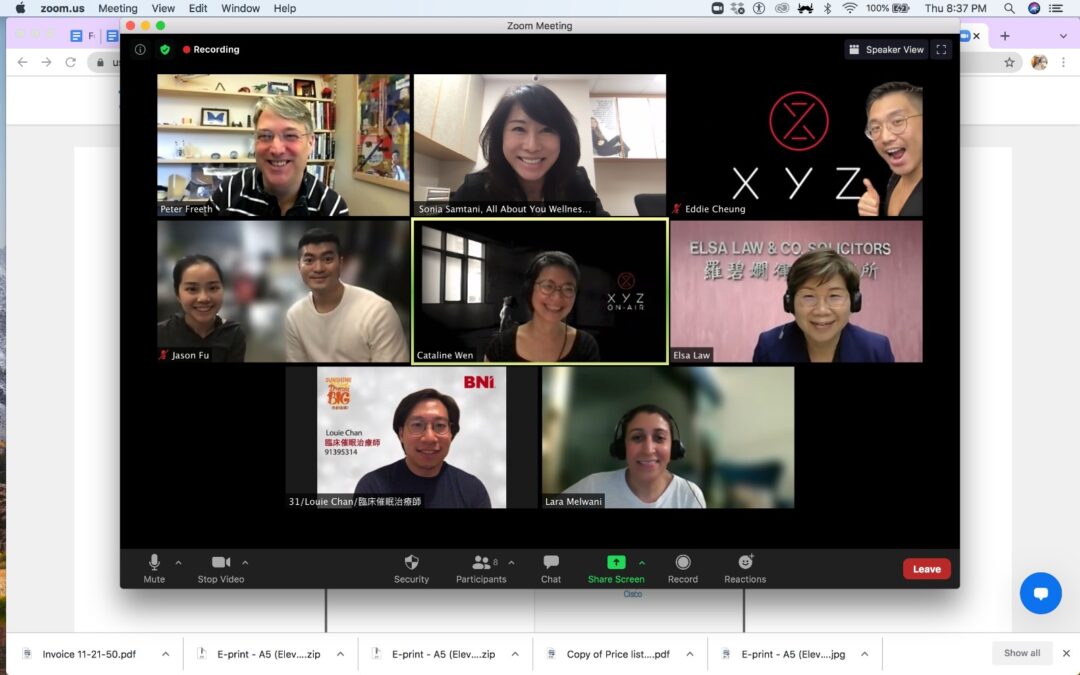
Task: Switch layout with Speaker View button
Action: 886,49
